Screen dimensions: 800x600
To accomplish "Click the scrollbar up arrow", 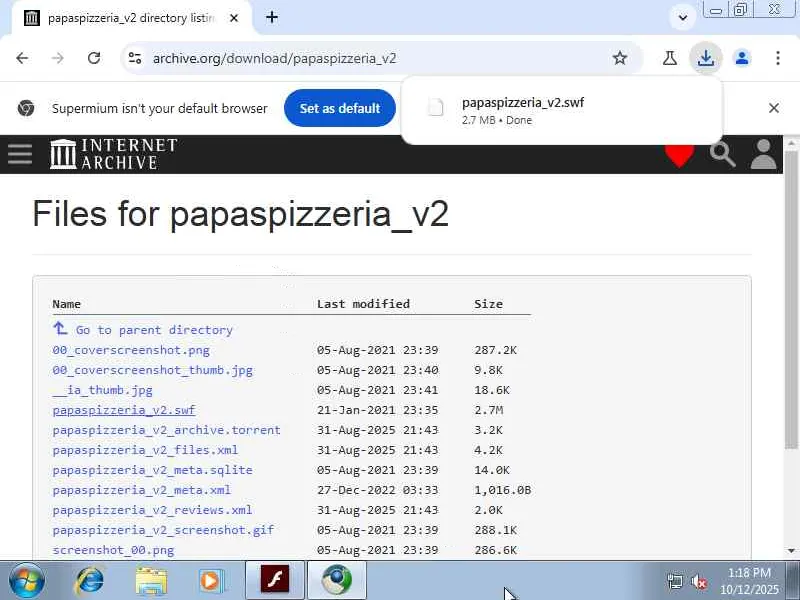I will [x=791, y=142].
